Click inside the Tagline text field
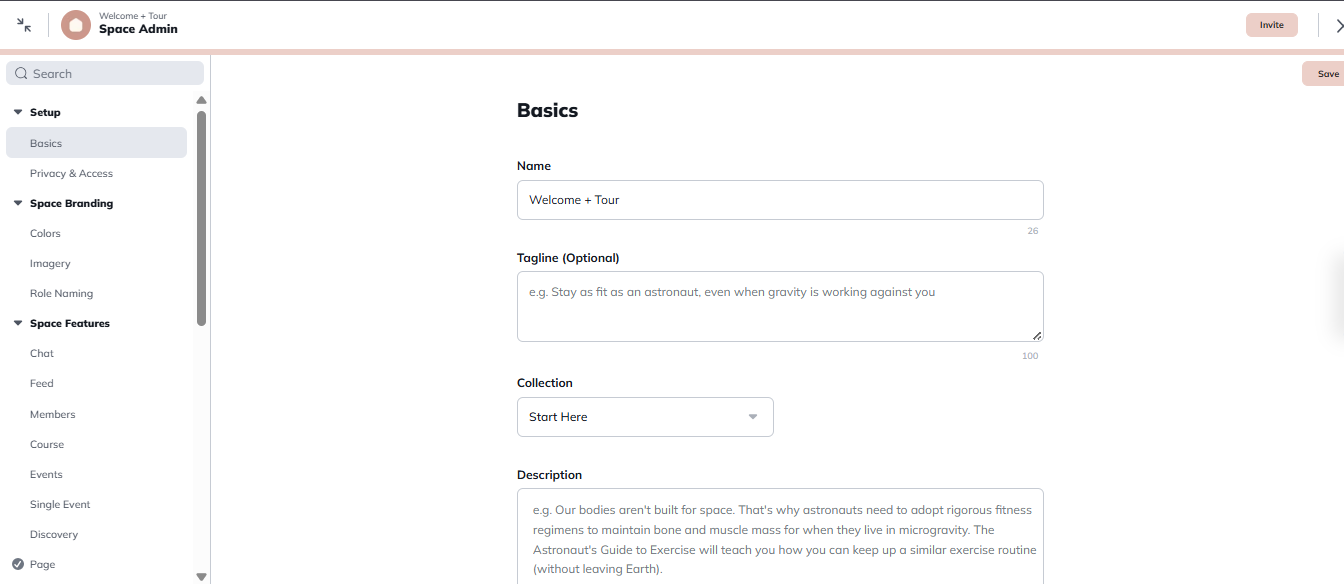Image resolution: width=1344 pixels, height=584 pixels. click(x=780, y=306)
